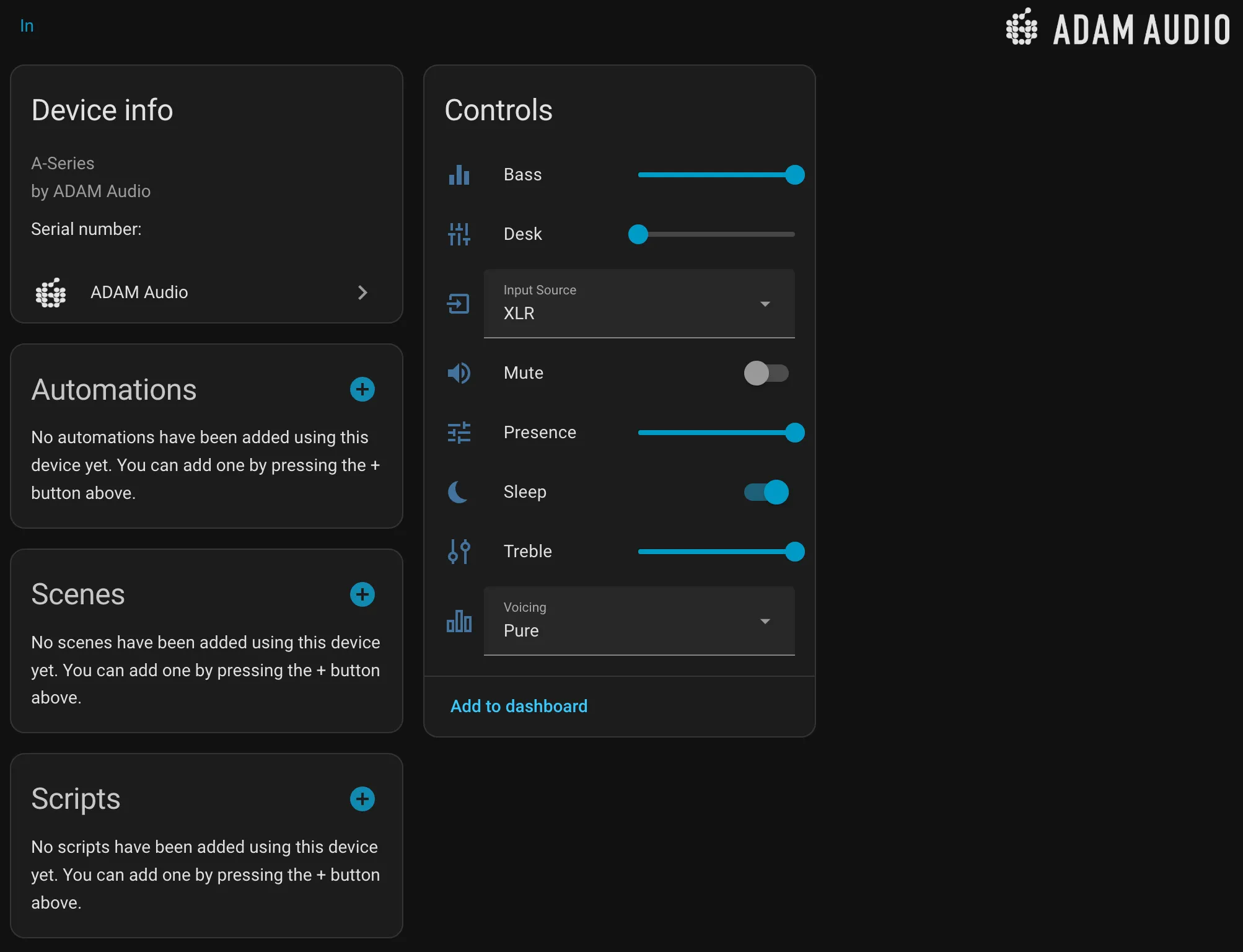Toggle the Mute switch on
The width and height of the screenshot is (1243, 952).
[766, 373]
